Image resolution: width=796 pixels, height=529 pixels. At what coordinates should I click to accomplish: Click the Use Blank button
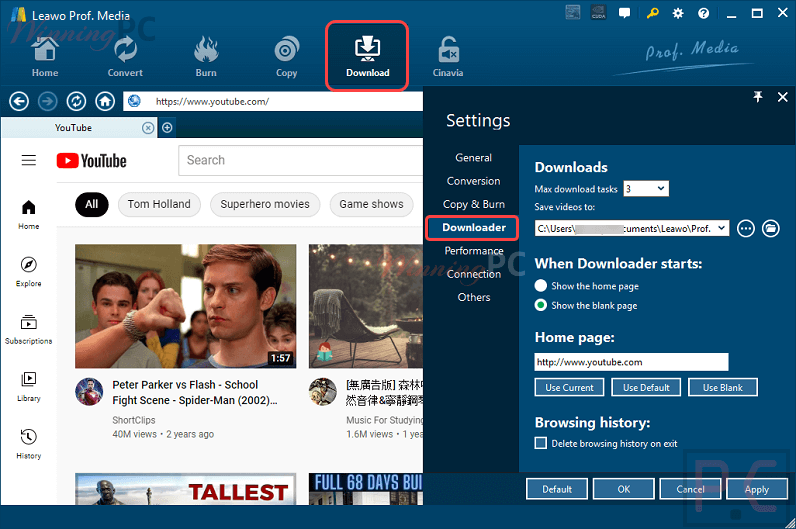(x=722, y=387)
